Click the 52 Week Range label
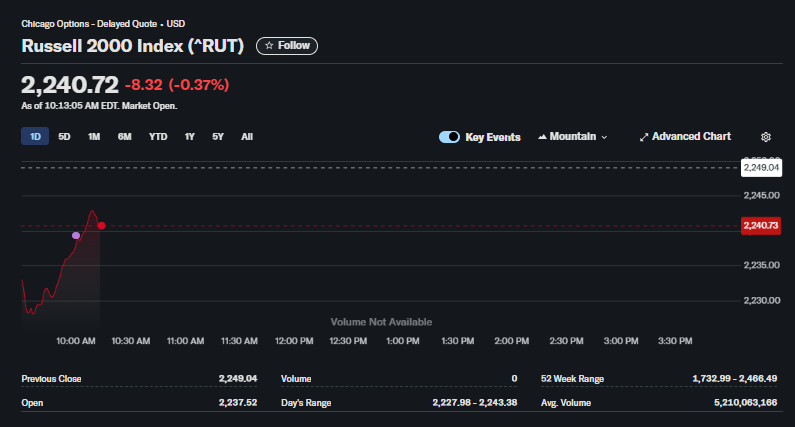 click(x=572, y=379)
